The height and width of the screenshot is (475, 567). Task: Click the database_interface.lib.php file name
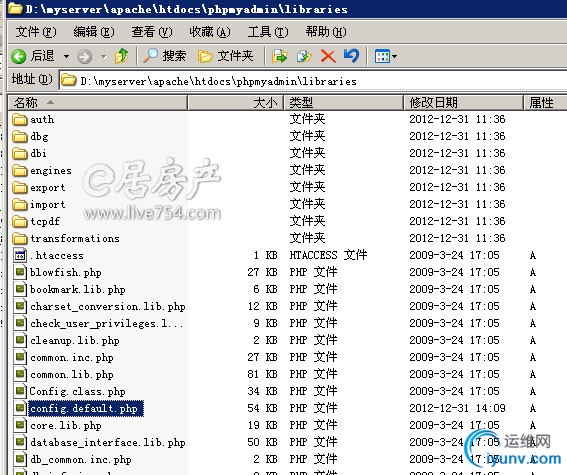click(x=108, y=442)
